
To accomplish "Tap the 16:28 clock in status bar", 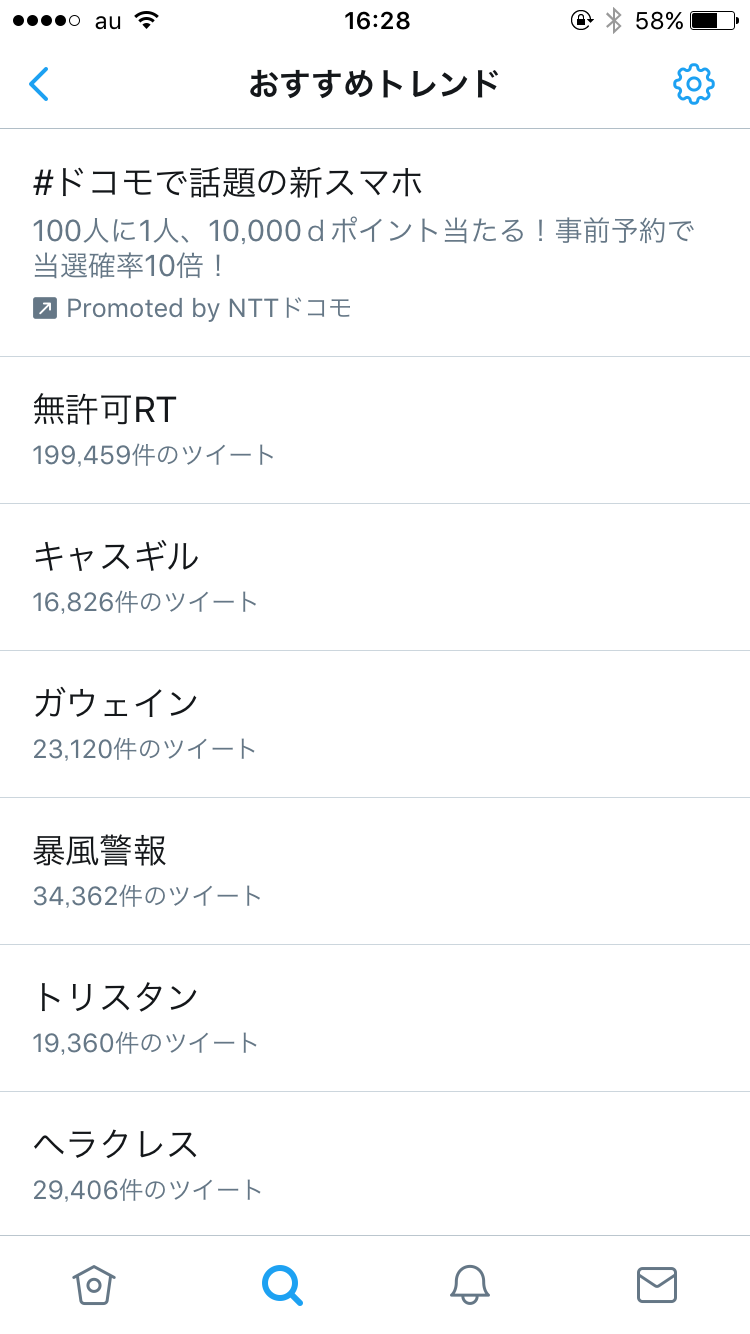I will [376, 20].
